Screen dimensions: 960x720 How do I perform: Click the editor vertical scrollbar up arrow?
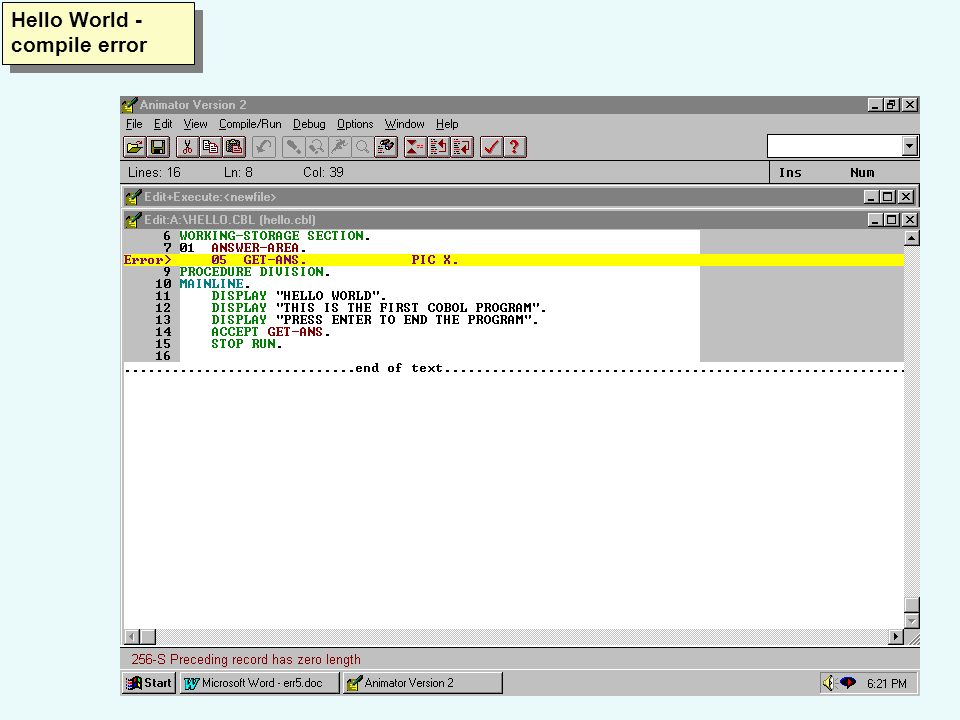click(912, 238)
